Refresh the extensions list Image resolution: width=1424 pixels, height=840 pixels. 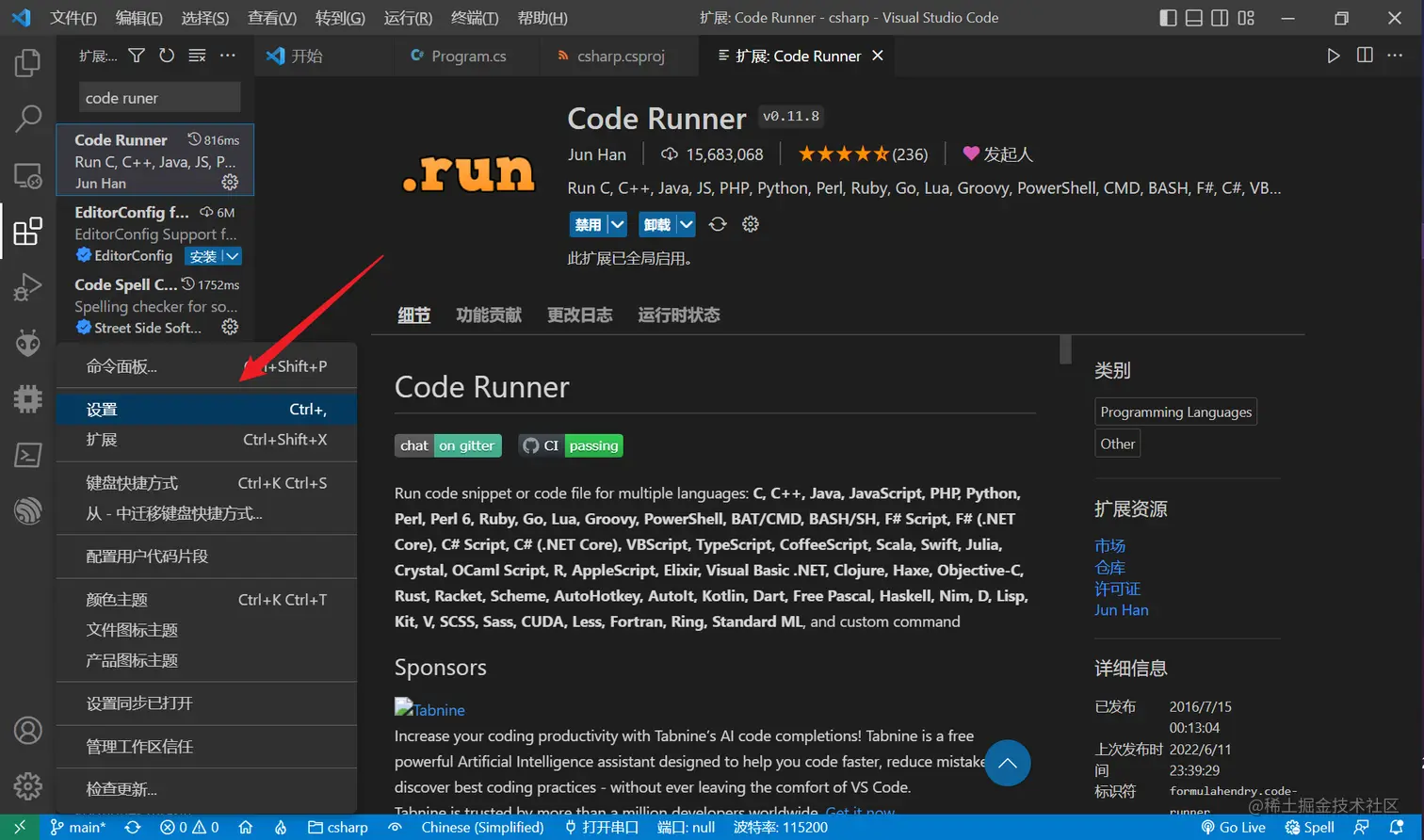pyautogui.click(x=167, y=56)
